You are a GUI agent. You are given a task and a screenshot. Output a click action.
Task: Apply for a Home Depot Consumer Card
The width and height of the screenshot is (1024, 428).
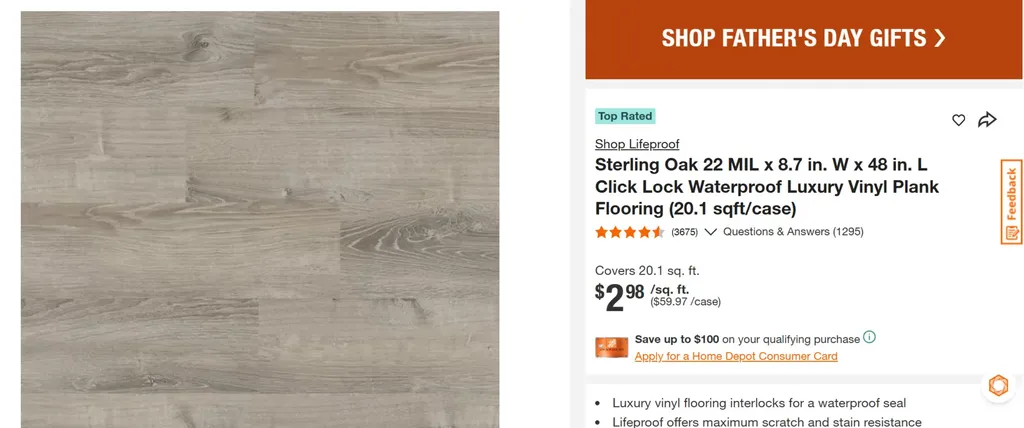point(736,356)
